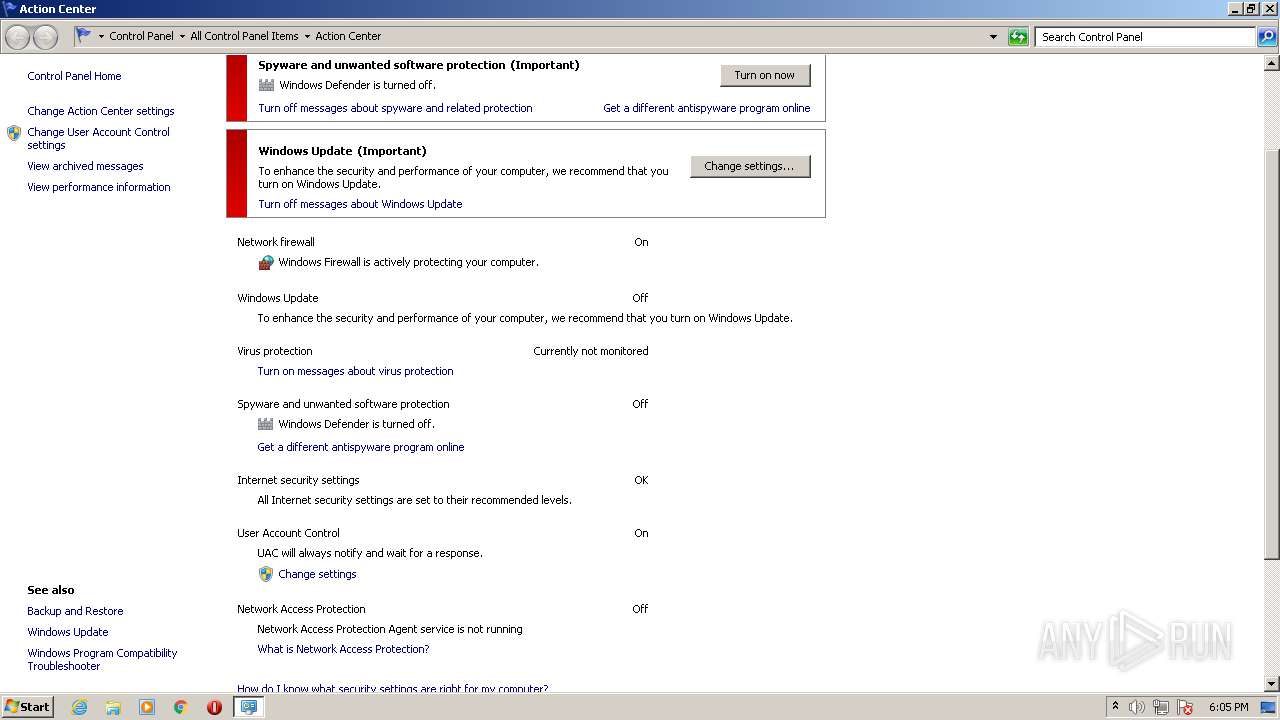Open the Opera browser taskbar icon
Image resolution: width=1280 pixels, height=720 pixels.
pyautogui.click(x=214, y=707)
